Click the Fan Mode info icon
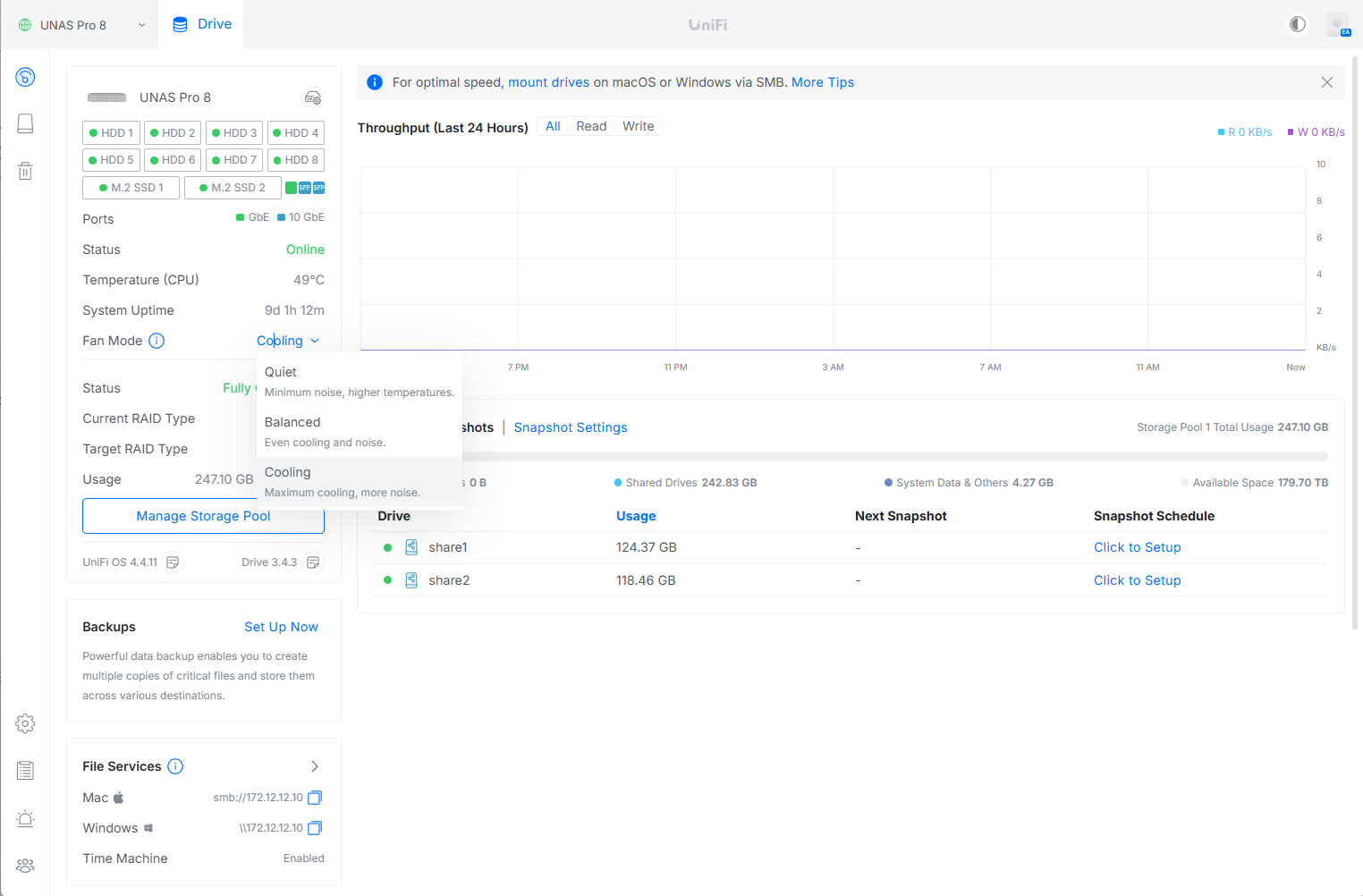This screenshot has width=1363, height=896. point(157,341)
